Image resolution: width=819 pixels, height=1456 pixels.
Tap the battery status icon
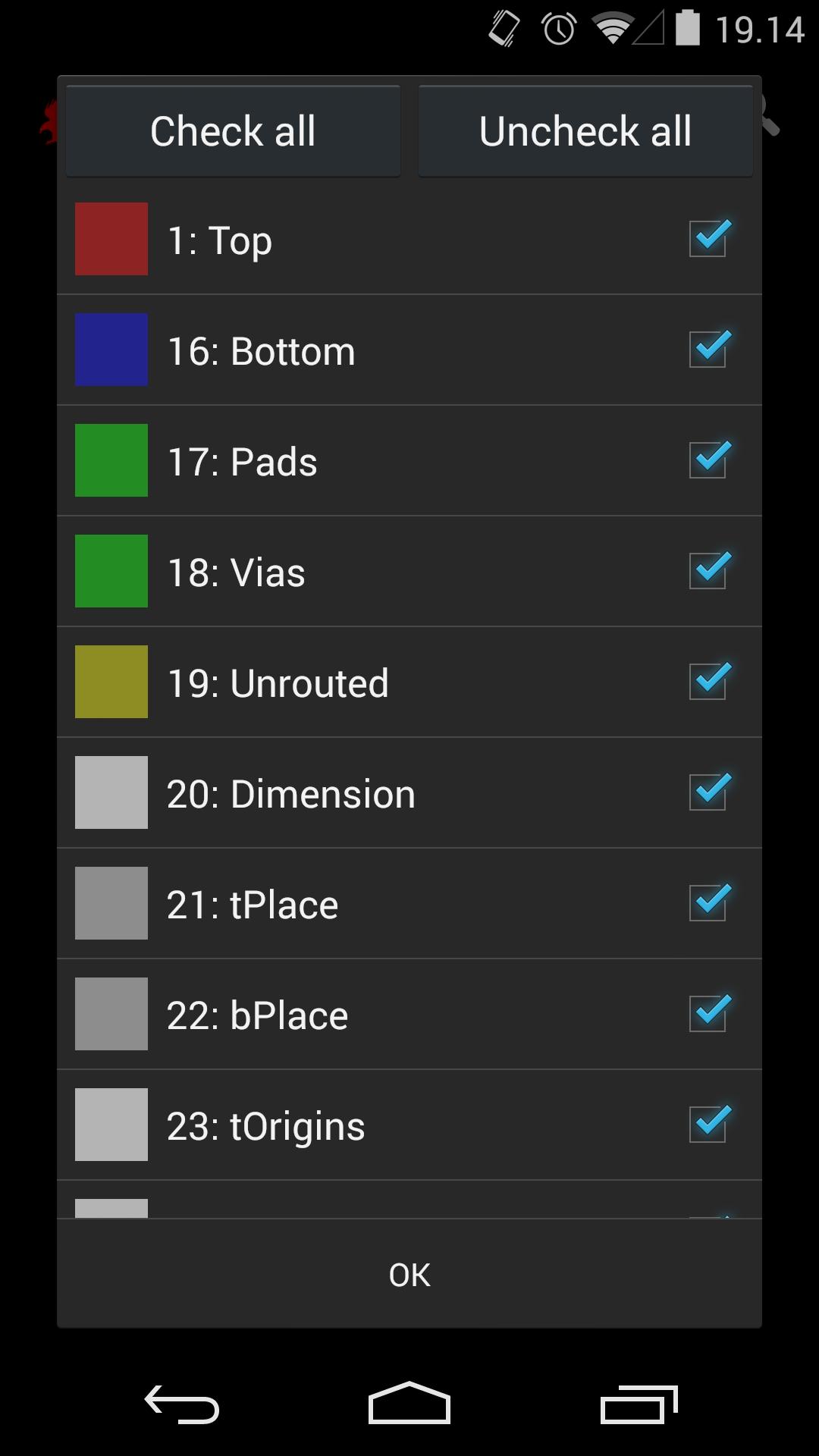coord(687,28)
